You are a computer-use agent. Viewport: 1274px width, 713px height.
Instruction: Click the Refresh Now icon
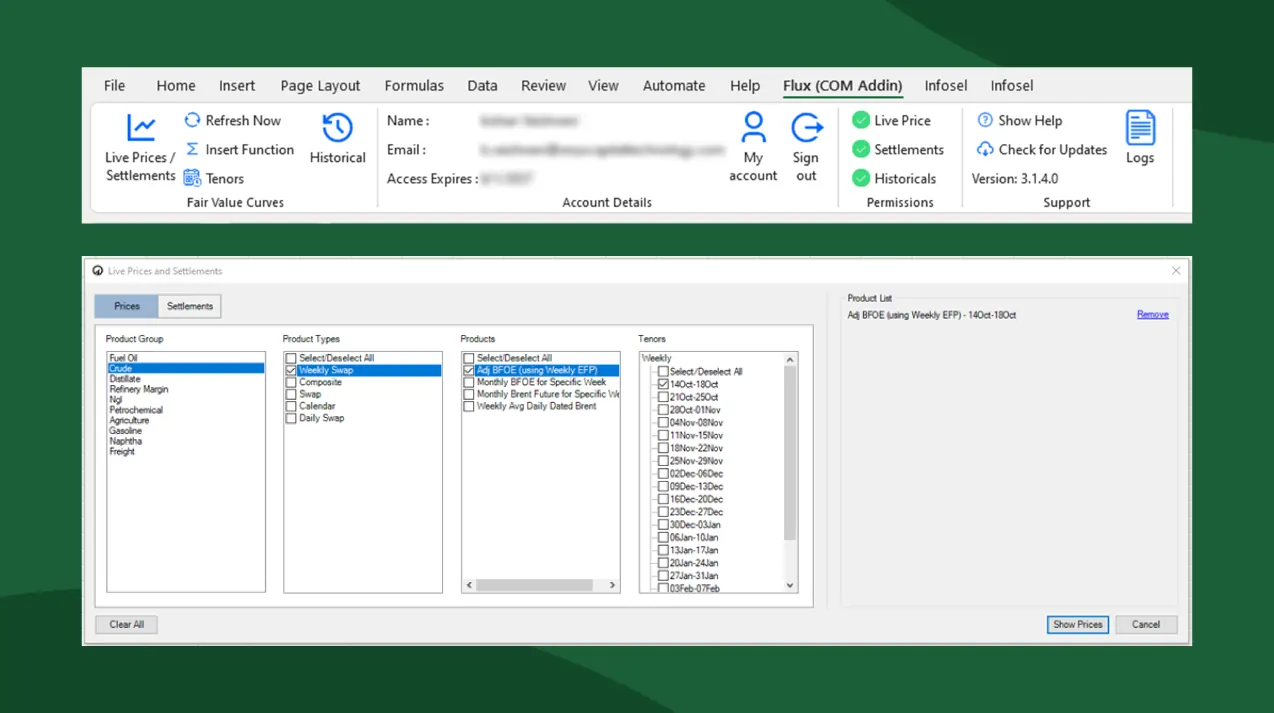[x=192, y=120]
